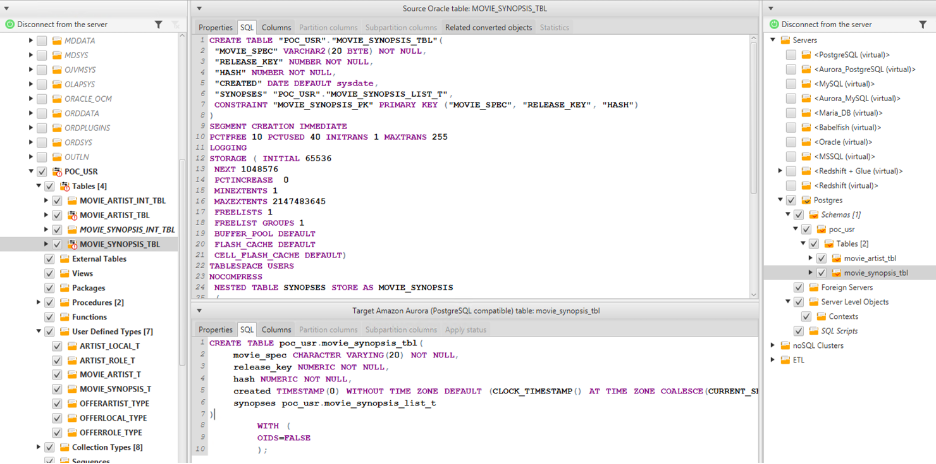The width and height of the screenshot is (936, 464).
Task: Click the MDDATA schema icon
Action: [57, 41]
